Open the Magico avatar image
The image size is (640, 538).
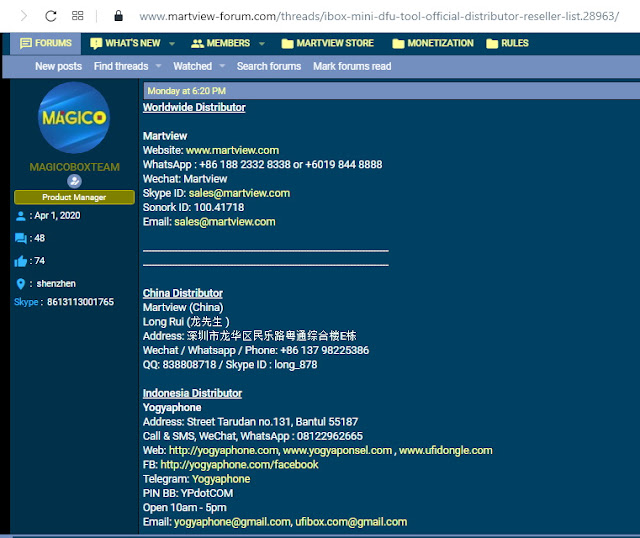74,118
